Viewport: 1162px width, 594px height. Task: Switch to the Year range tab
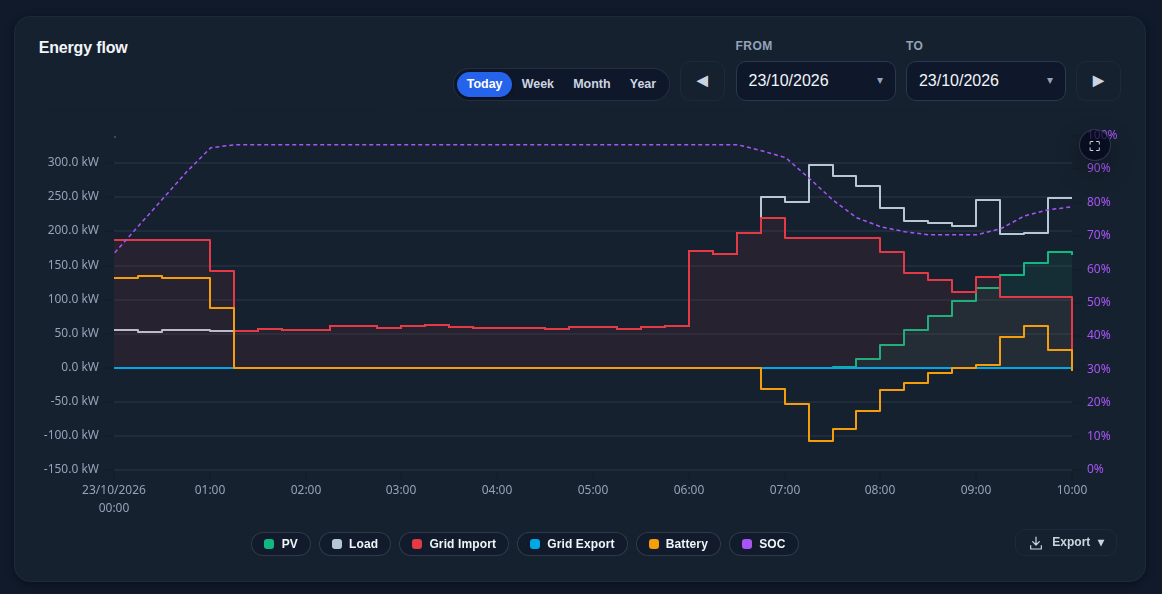coord(643,84)
